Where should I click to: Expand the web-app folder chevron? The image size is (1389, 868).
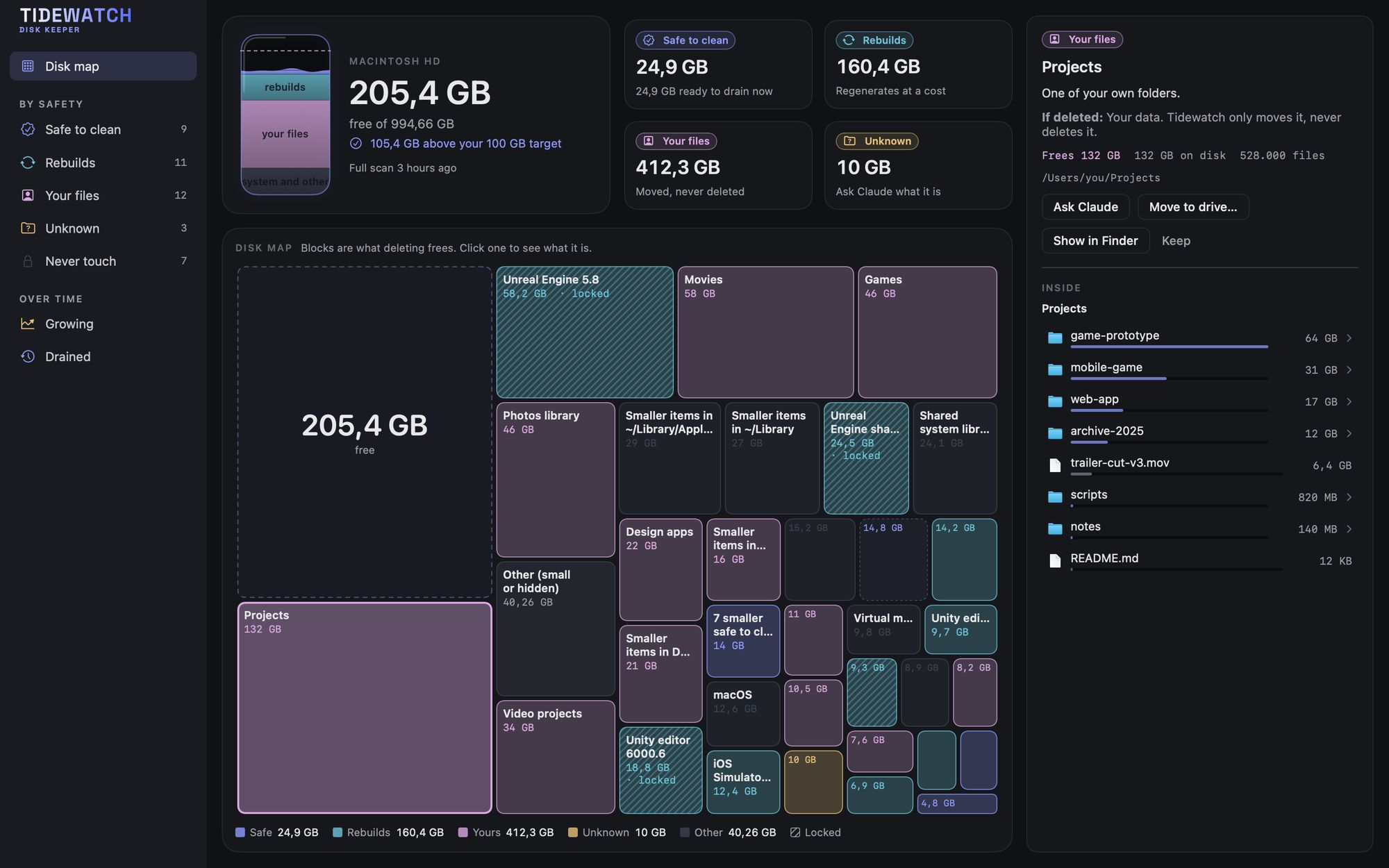[x=1349, y=402]
